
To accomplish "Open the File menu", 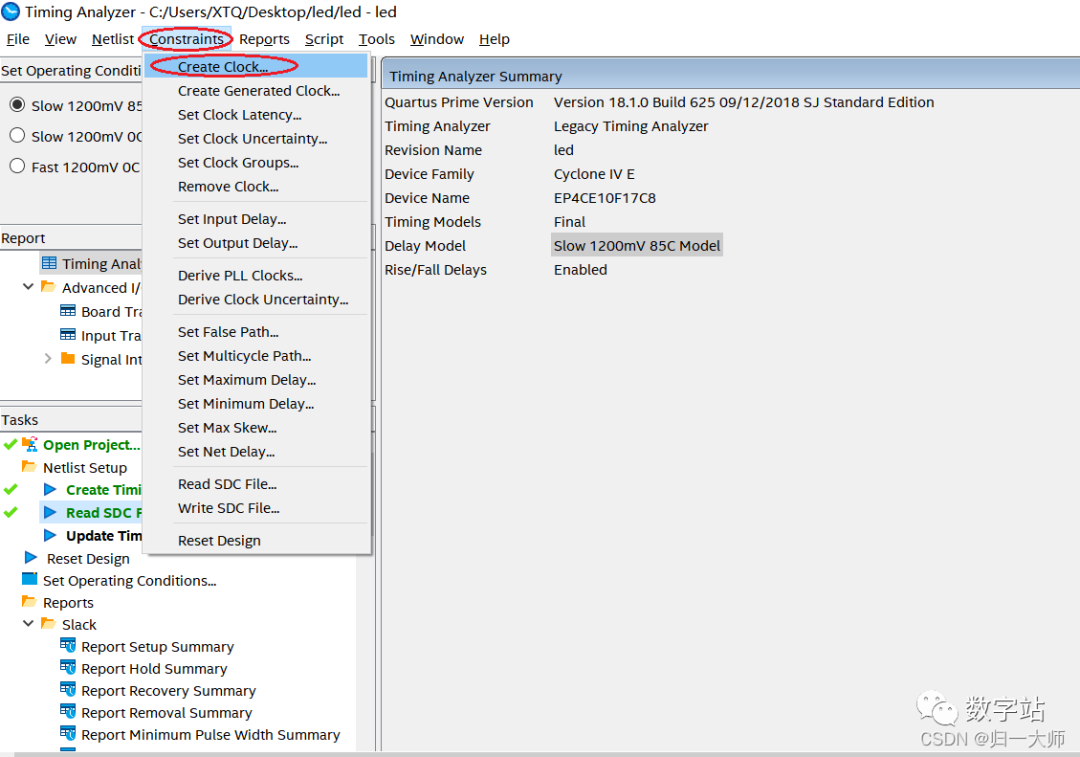I will [x=18, y=39].
